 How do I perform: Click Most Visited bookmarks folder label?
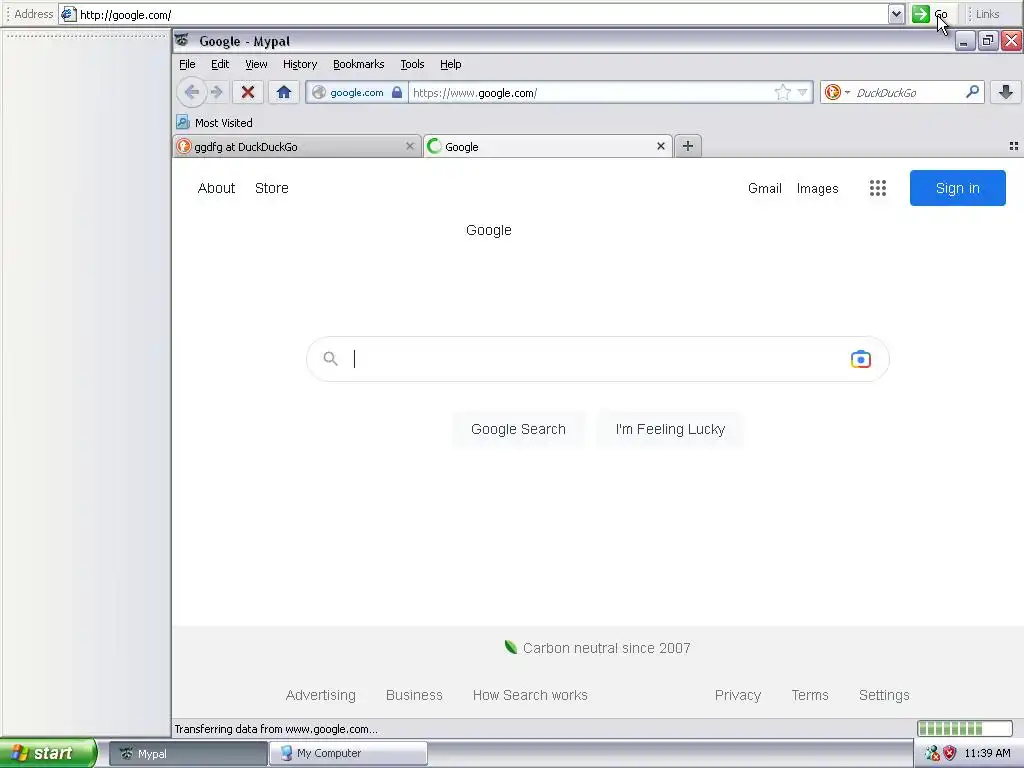point(223,123)
